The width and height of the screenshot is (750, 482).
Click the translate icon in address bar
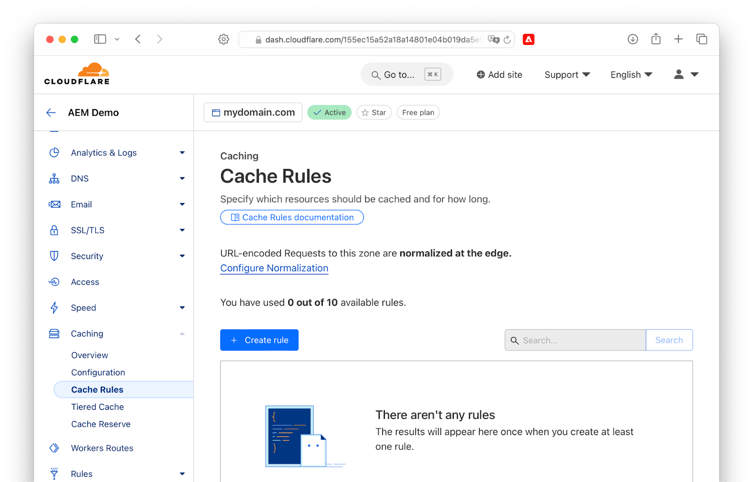click(493, 39)
